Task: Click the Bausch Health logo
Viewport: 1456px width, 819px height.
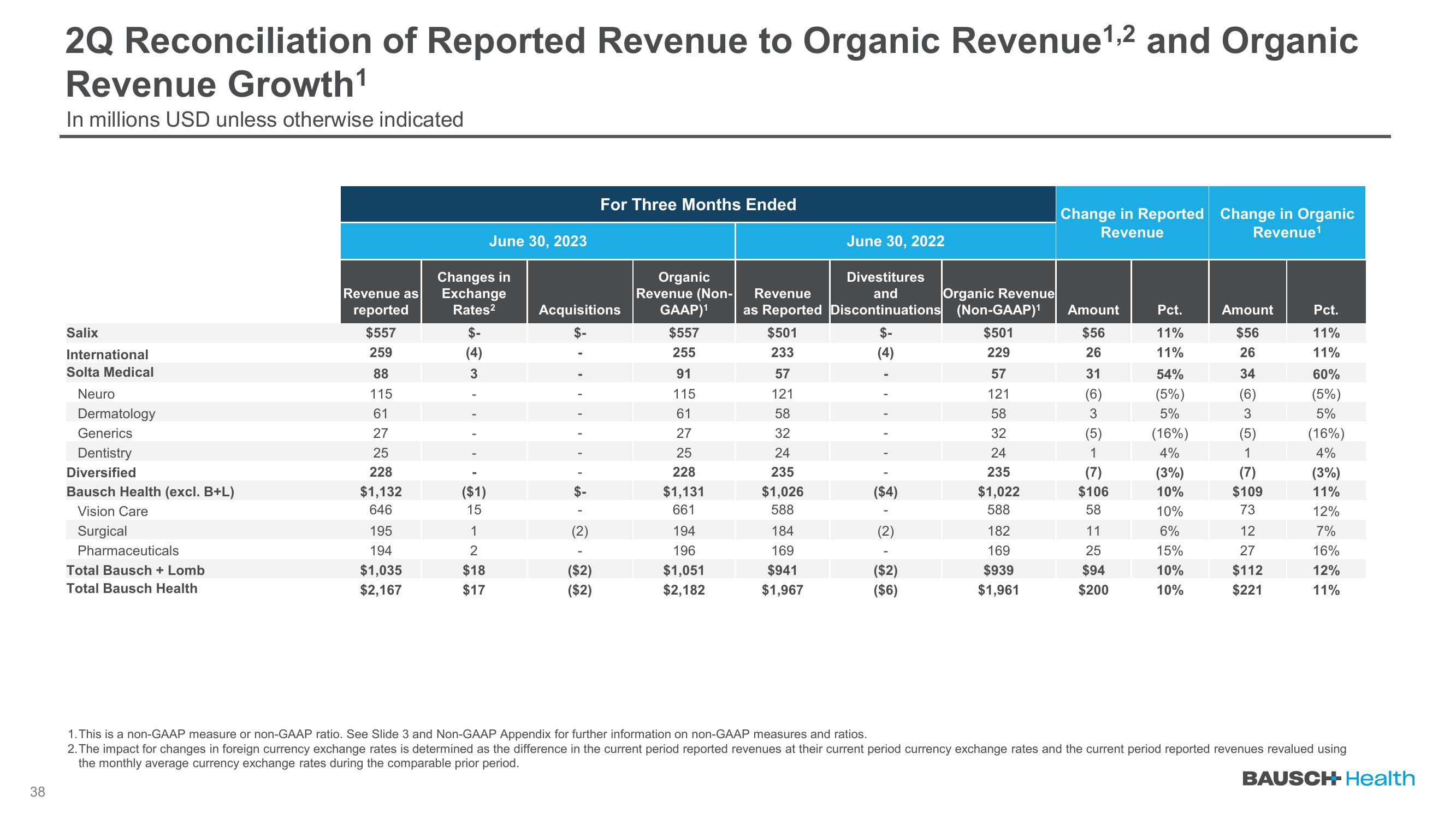Action: pyautogui.click(x=1328, y=778)
